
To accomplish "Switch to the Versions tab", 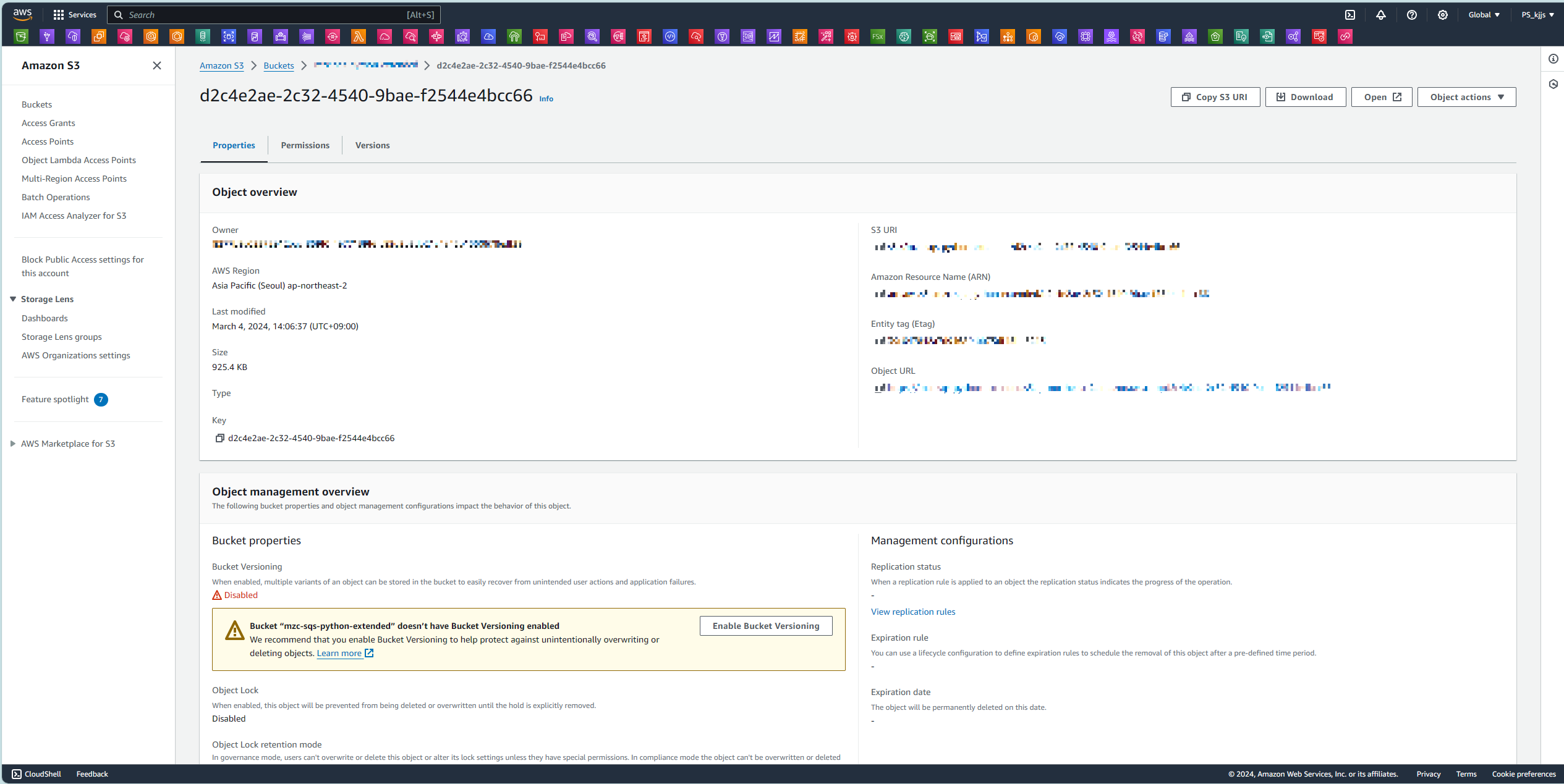I will point(372,145).
